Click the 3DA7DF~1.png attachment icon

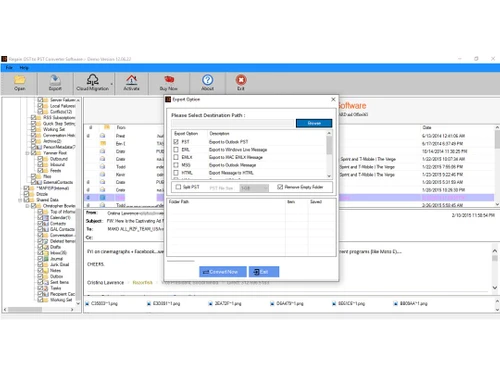211,304
